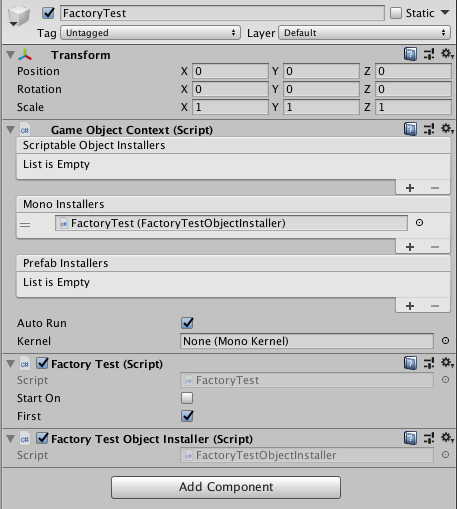Open object picker for the Kernel field

click(445, 341)
